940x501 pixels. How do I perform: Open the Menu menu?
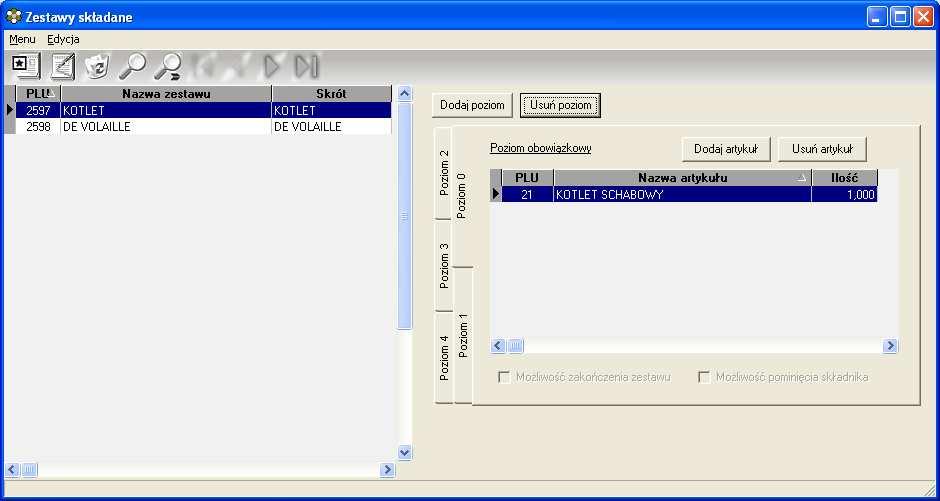[22, 40]
